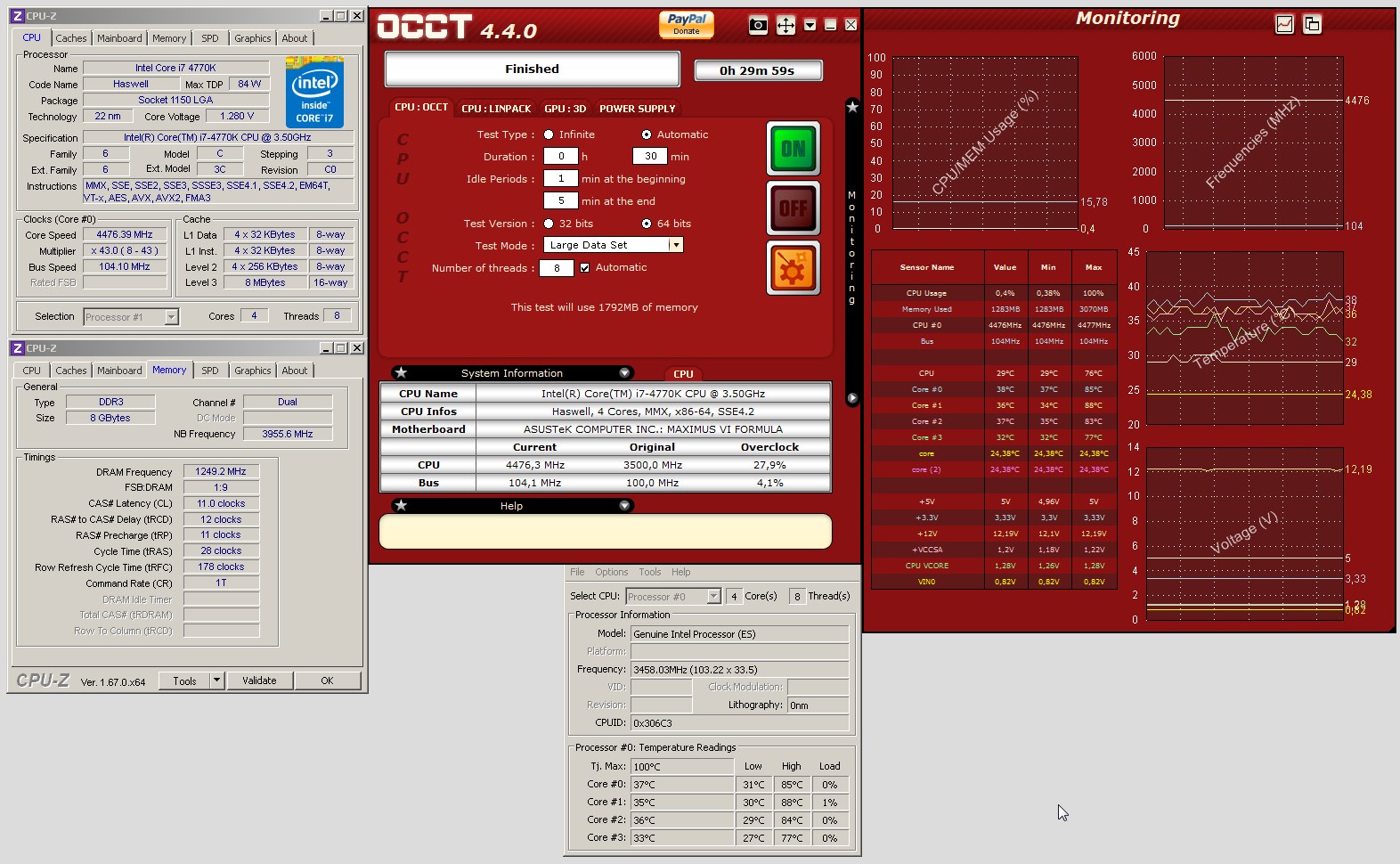The image size is (1400, 864).
Task: Click the Memory Used sensor row
Action: (994, 309)
